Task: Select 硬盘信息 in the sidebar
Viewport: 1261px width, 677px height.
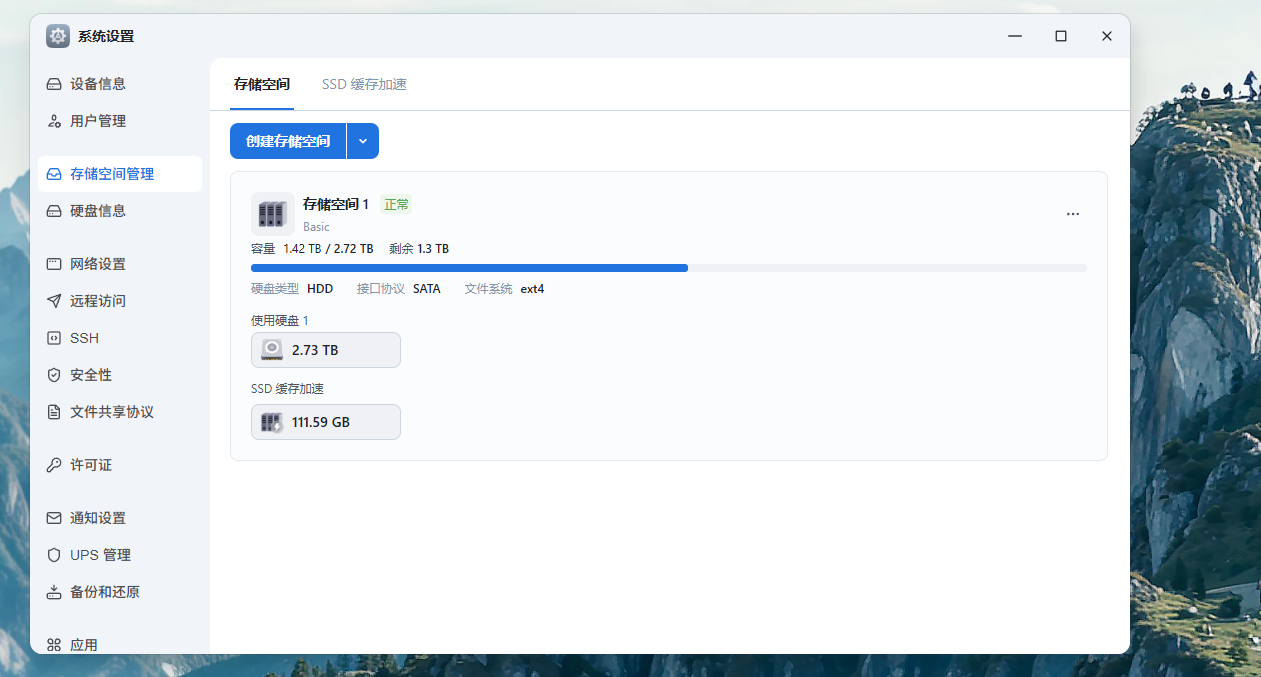Action: point(120,211)
